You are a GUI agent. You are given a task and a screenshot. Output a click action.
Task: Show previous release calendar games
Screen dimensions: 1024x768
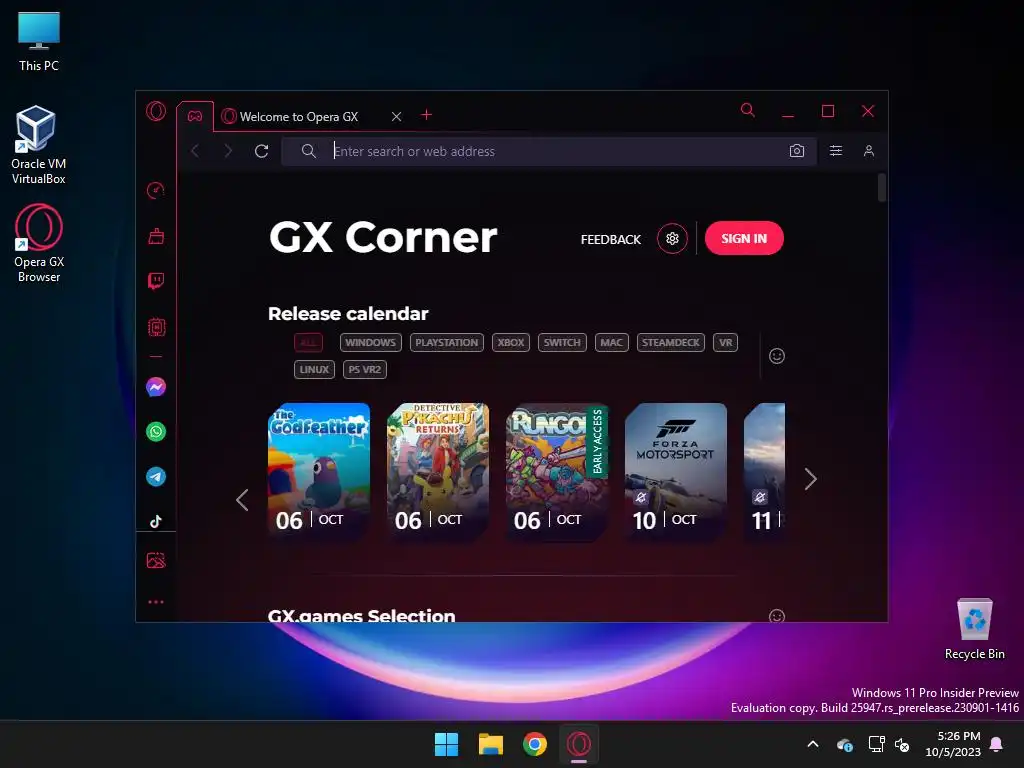(242, 500)
